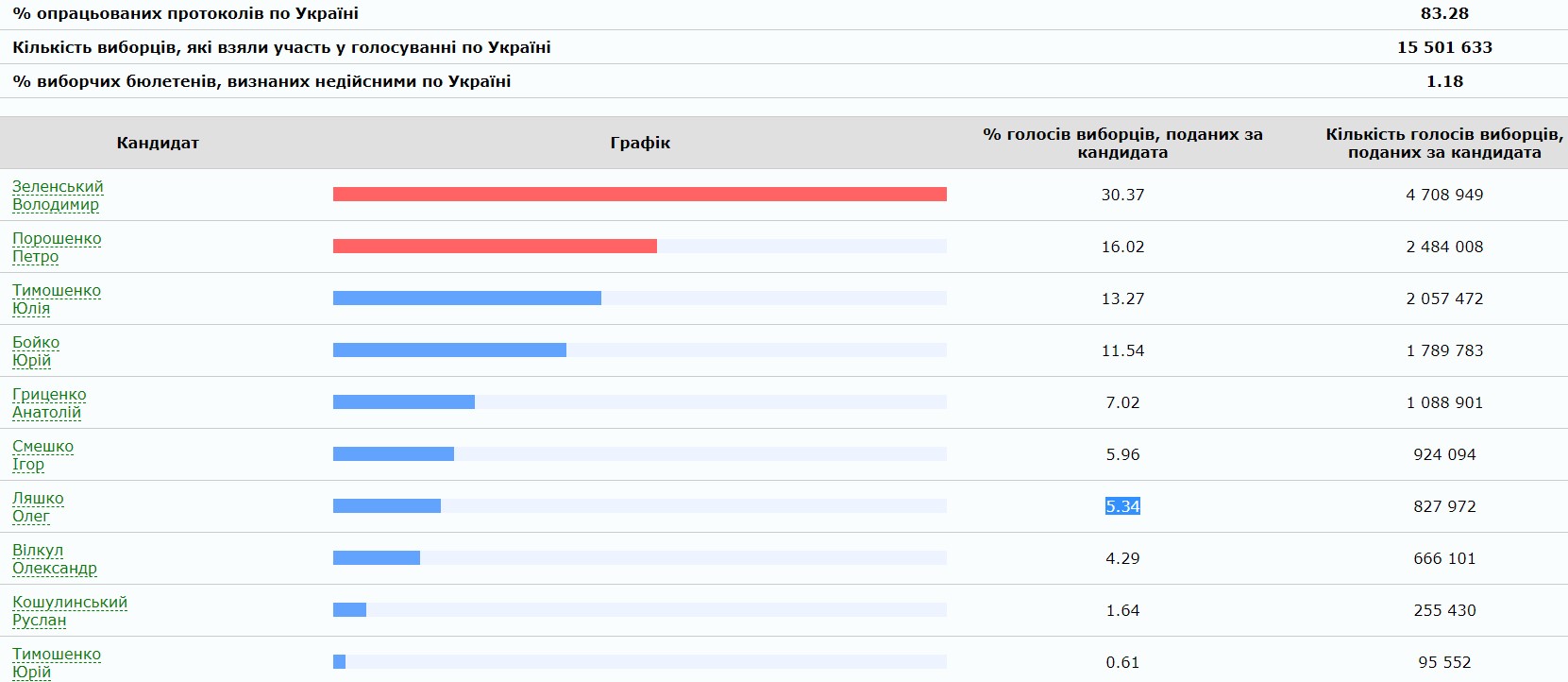Click the Кандидат column header
Viewport: 1568px width, 682px height.
click(158, 144)
